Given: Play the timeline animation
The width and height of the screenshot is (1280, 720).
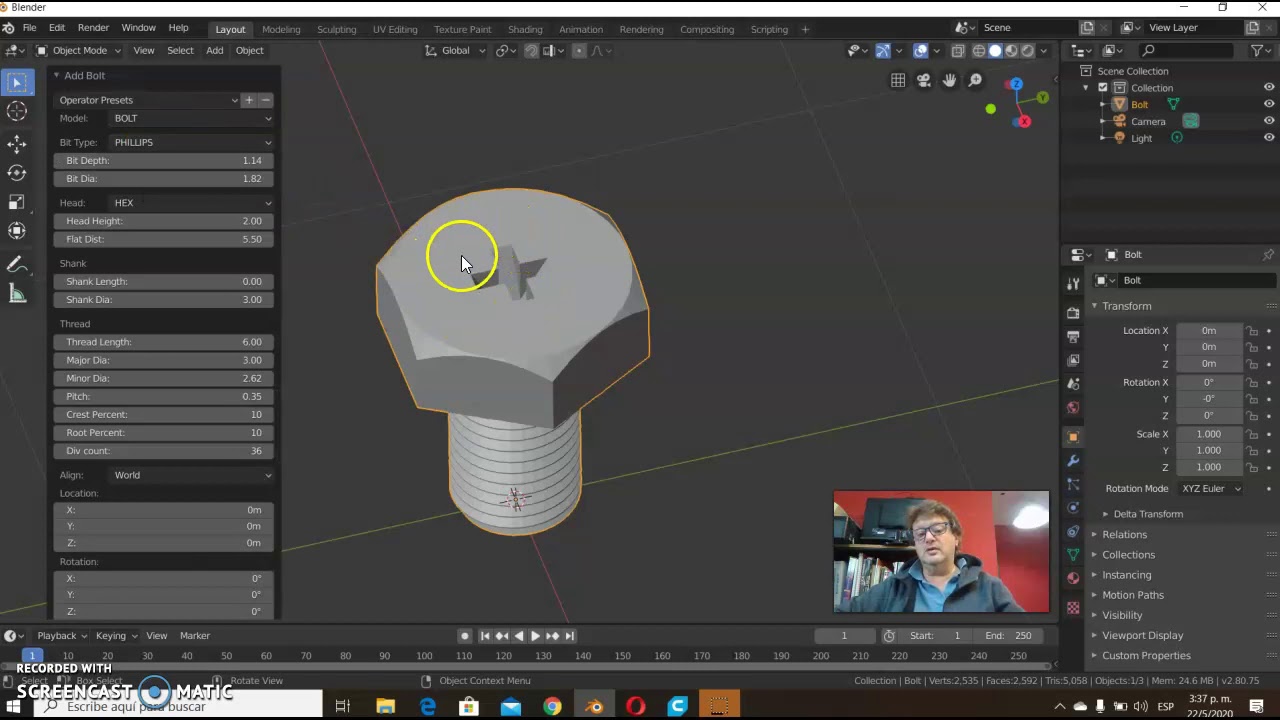Looking at the screenshot, I should click(x=535, y=636).
